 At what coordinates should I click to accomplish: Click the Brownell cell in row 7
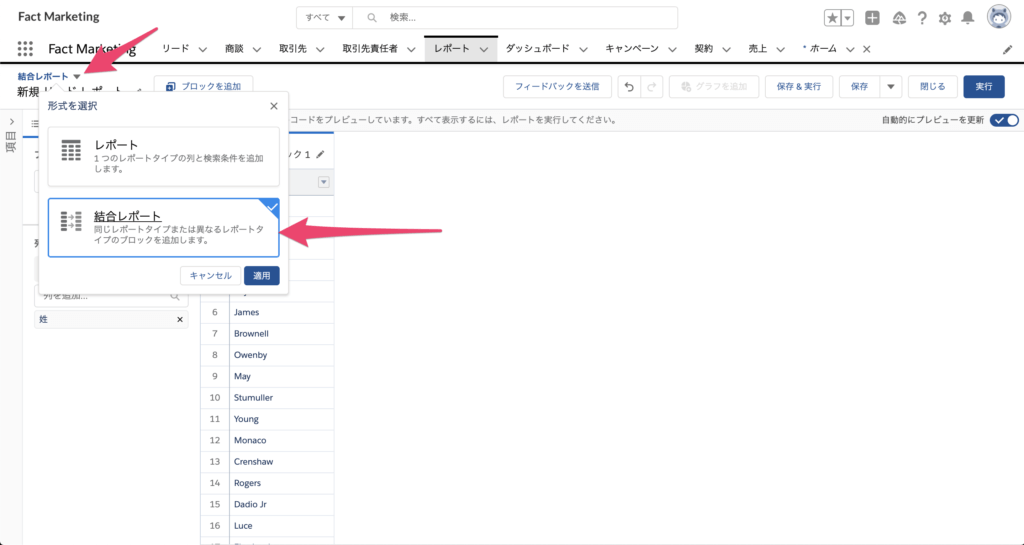point(281,334)
